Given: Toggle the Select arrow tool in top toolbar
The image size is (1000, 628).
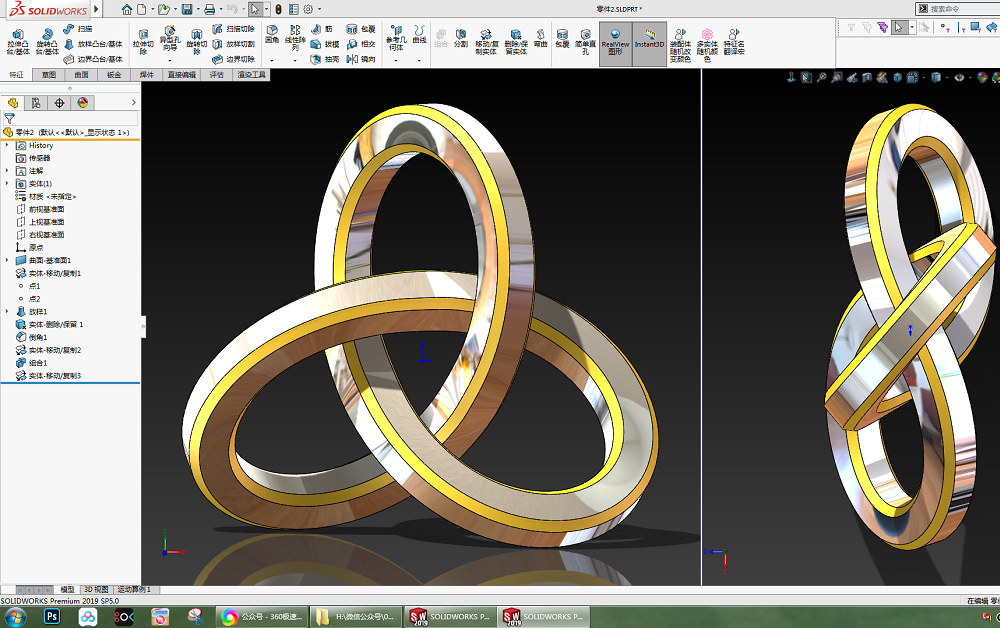Looking at the screenshot, I should tap(255, 9).
